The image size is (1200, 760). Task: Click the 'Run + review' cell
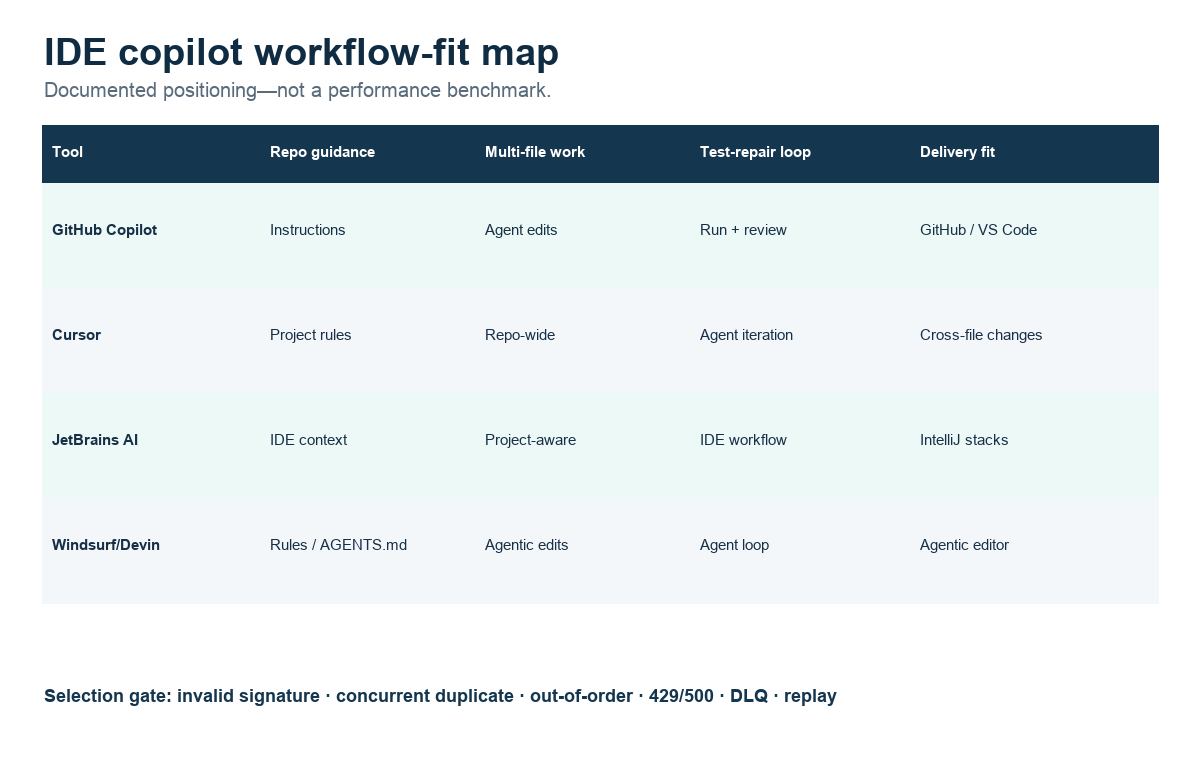pyautogui.click(x=743, y=230)
